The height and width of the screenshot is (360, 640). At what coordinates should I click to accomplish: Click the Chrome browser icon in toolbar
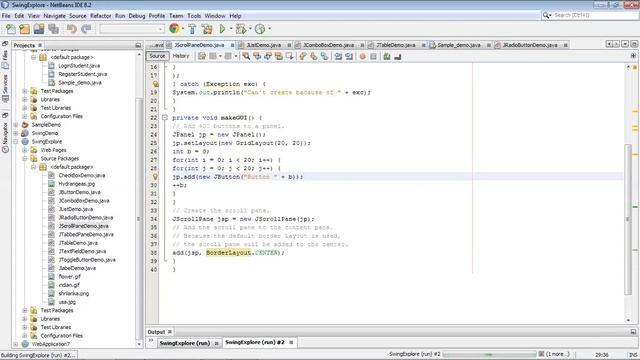click(174, 29)
